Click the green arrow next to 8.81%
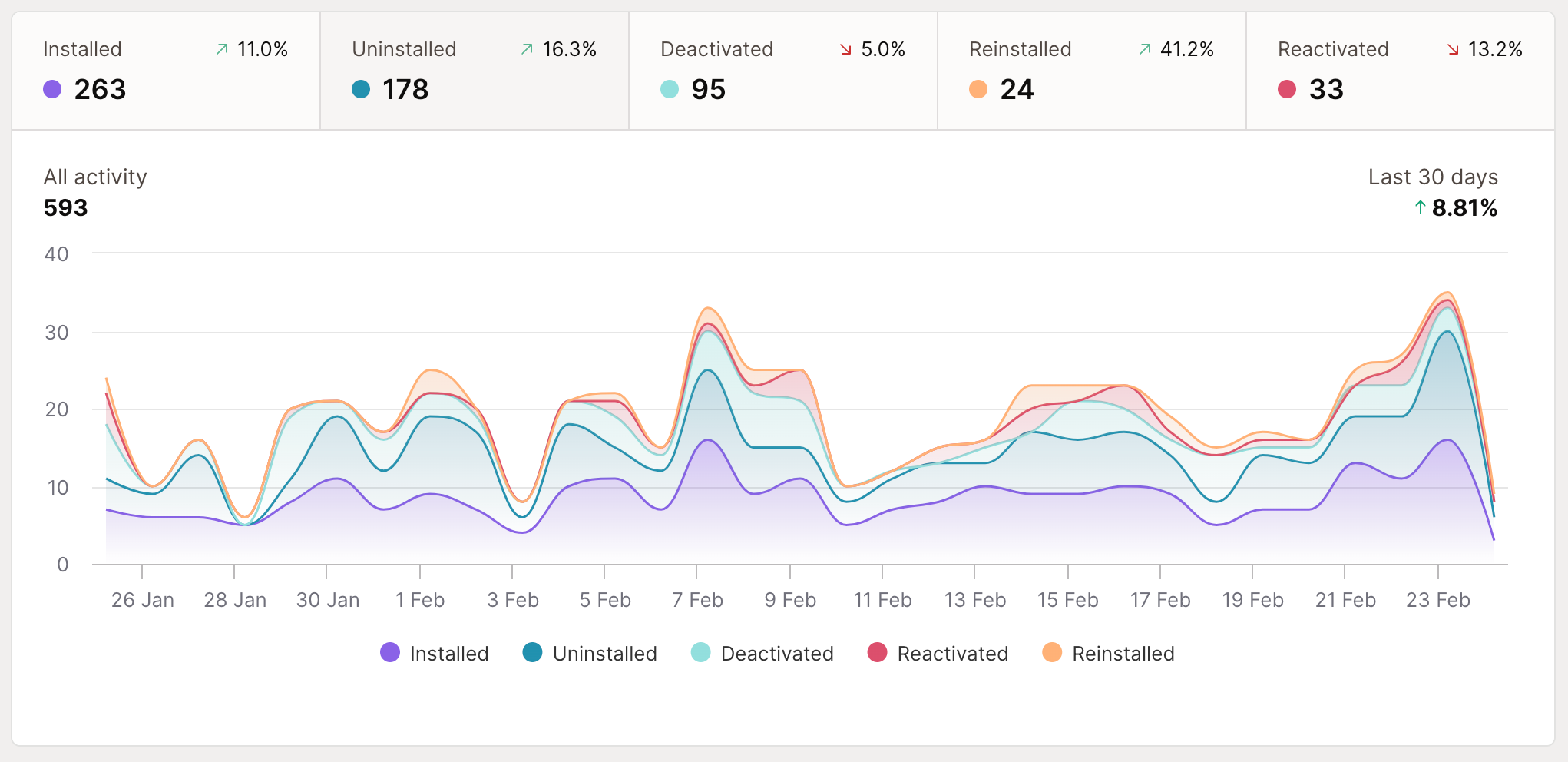The image size is (1568, 762). pos(1422,207)
